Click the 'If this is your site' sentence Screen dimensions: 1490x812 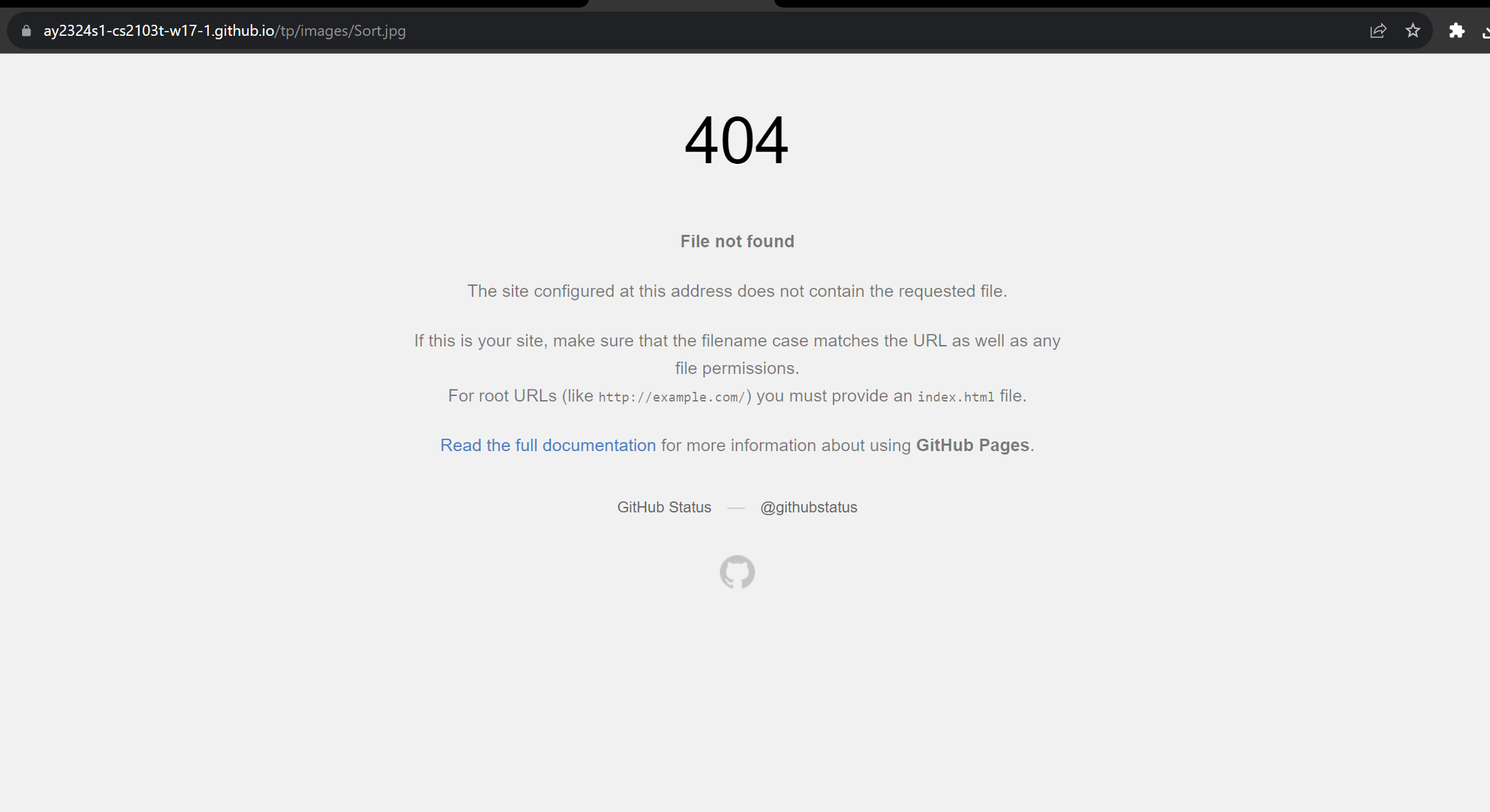737,341
